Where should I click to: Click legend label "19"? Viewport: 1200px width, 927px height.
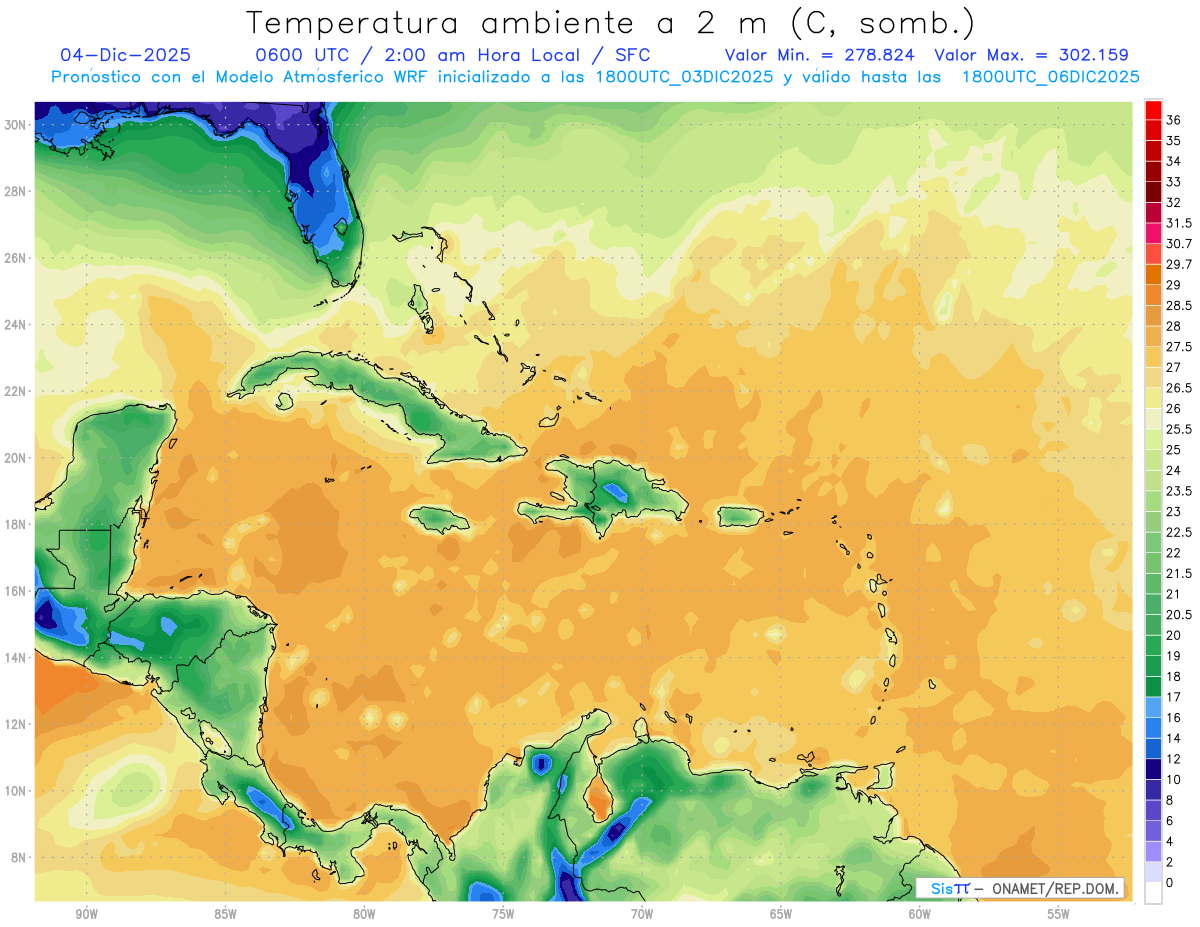point(1174,656)
